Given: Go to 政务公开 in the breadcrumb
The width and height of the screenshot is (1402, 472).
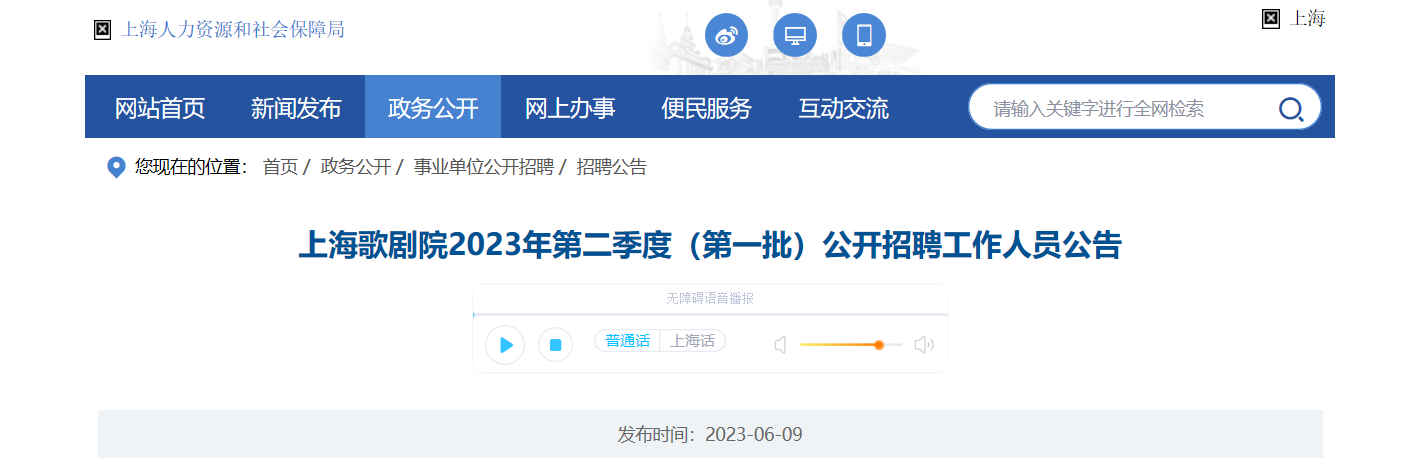Looking at the screenshot, I should [355, 167].
